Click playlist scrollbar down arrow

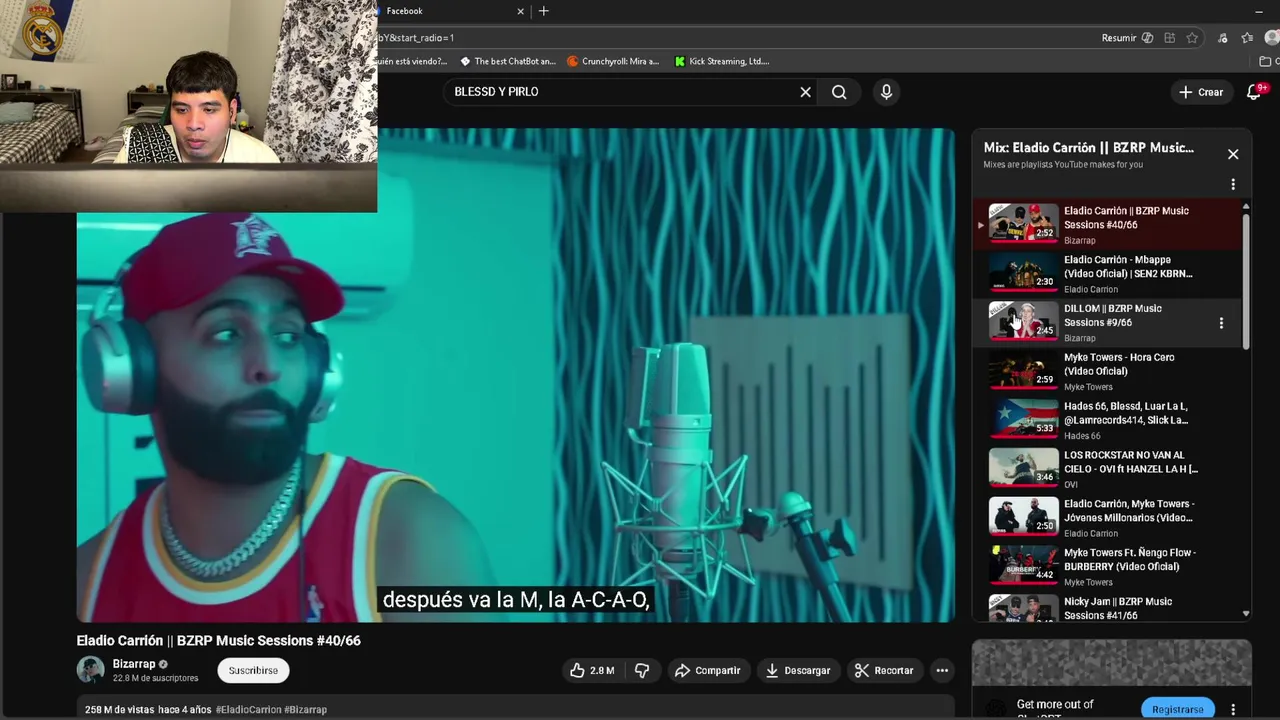[1246, 614]
